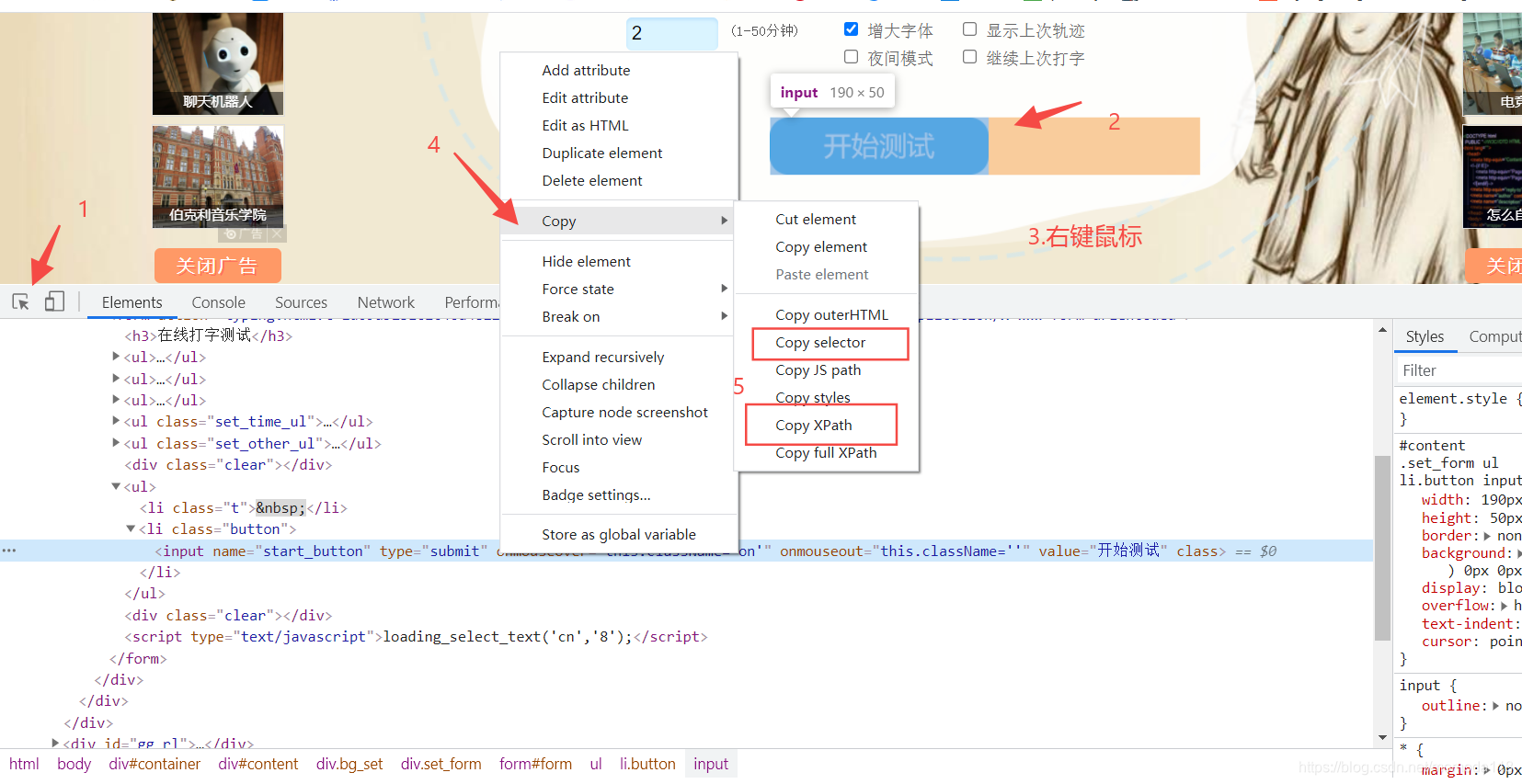Open the Copy submenu arrow
Viewport: 1522px width, 784px height.
point(725,221)
